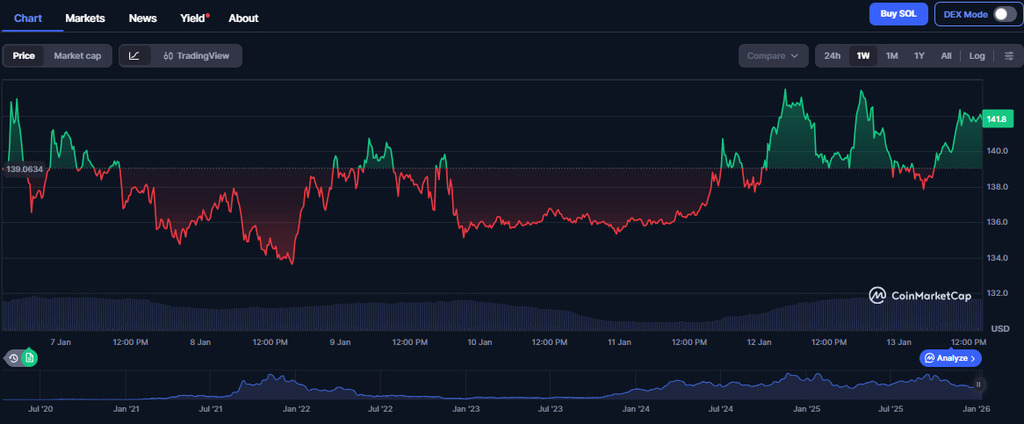Select Price chart view
Image resolution: width=1024 pixels, height=424 pixels.
pos(24,56)
